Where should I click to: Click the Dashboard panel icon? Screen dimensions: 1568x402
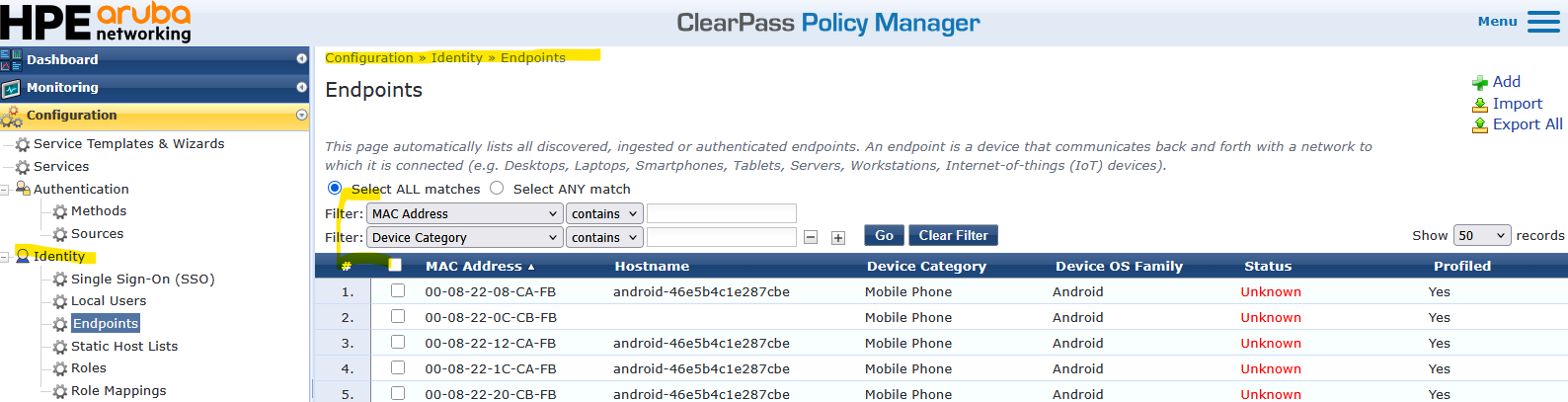point(11,59)
